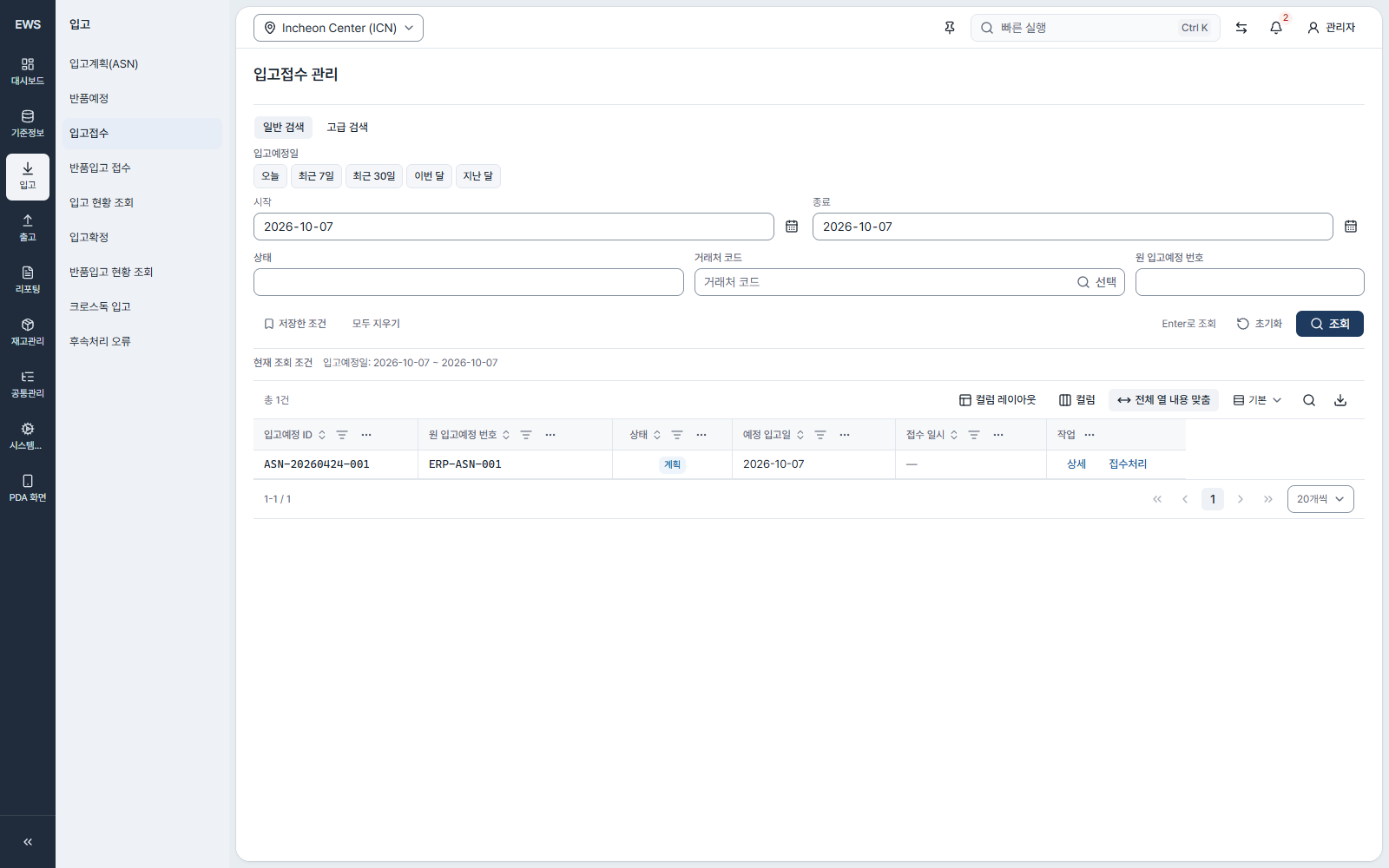
Task: Open the 공통관리 sidebar icon
Action: (28, 385)
